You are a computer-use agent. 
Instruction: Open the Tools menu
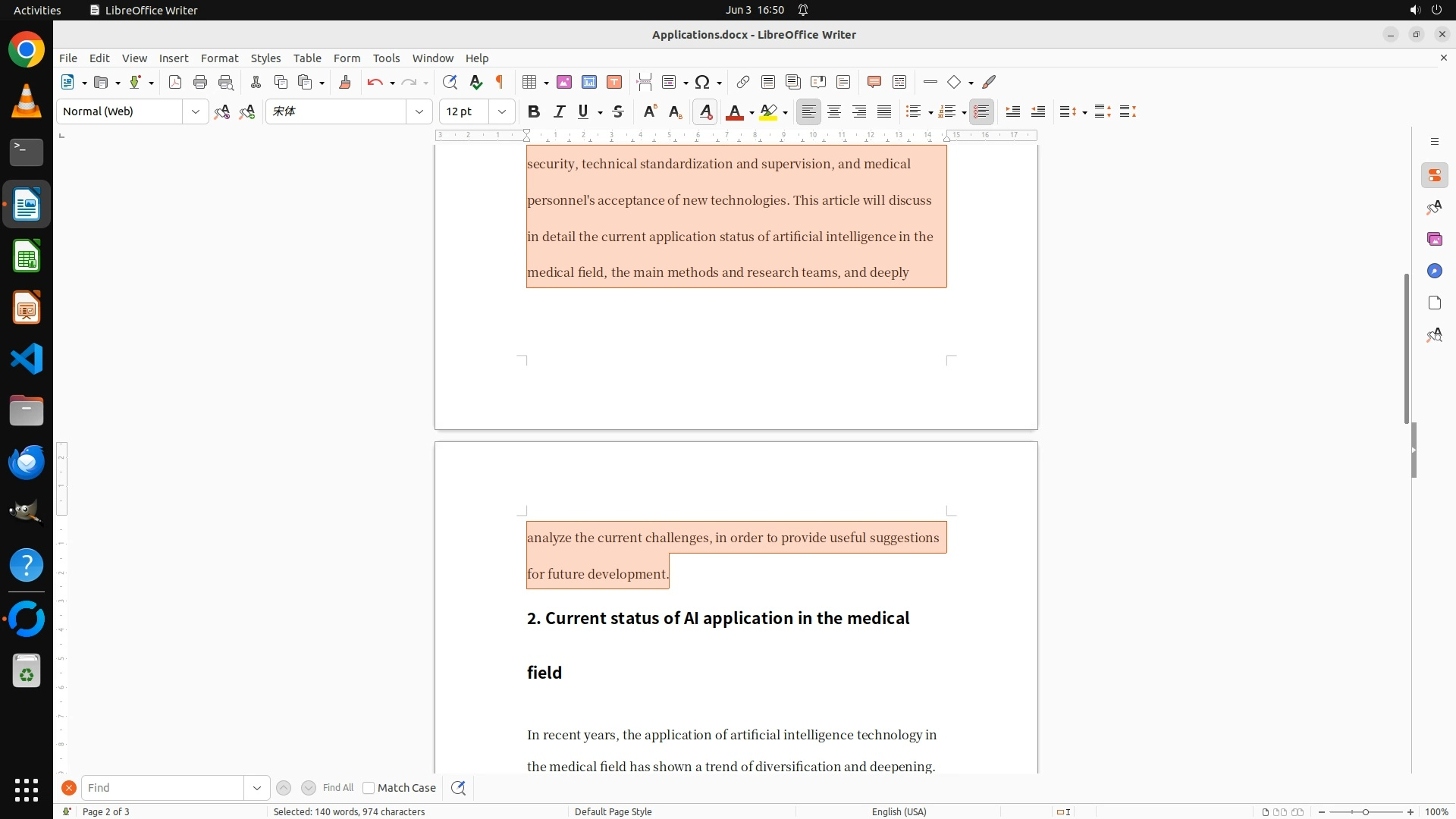(386, 58)
